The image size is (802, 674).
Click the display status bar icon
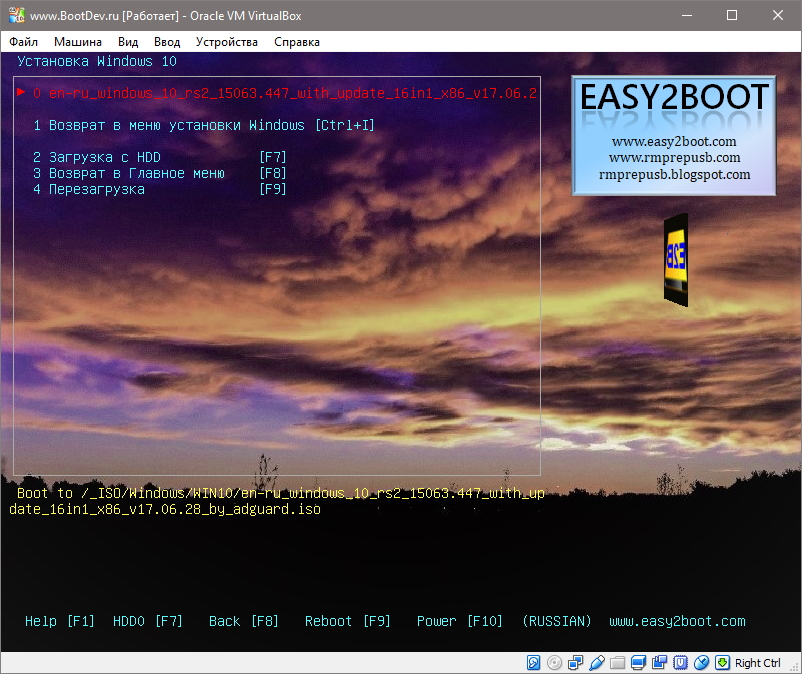coord(638,663)
